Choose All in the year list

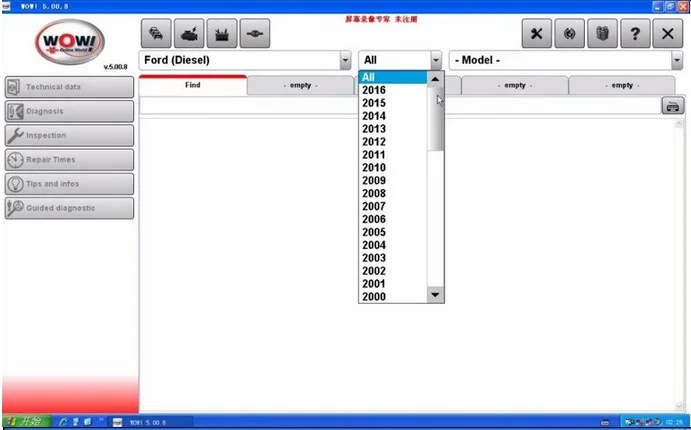coord(393,78)
